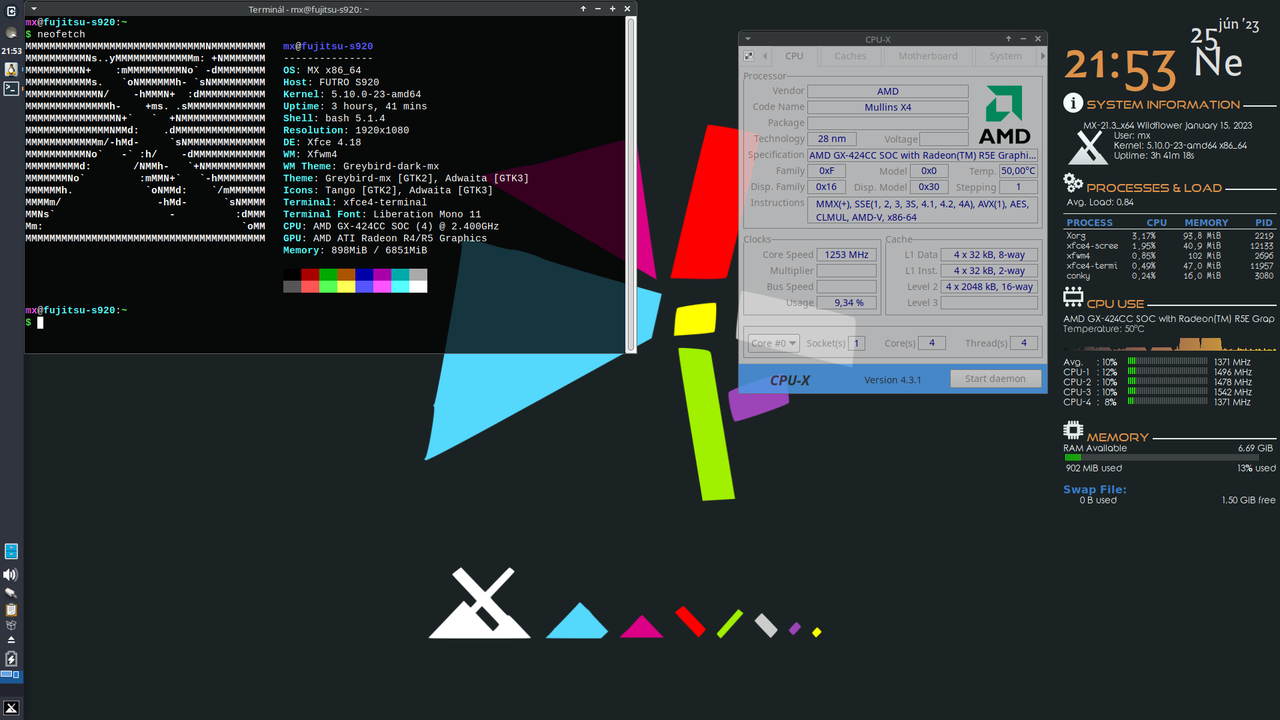Click the Temp. value 50,00°C
The image size is (1280, 720).
1019,171
